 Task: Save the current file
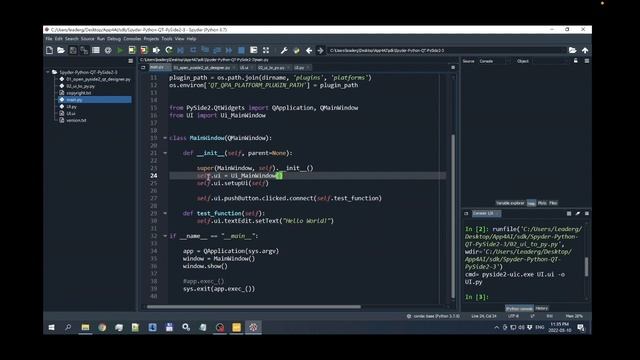point(73,50)
